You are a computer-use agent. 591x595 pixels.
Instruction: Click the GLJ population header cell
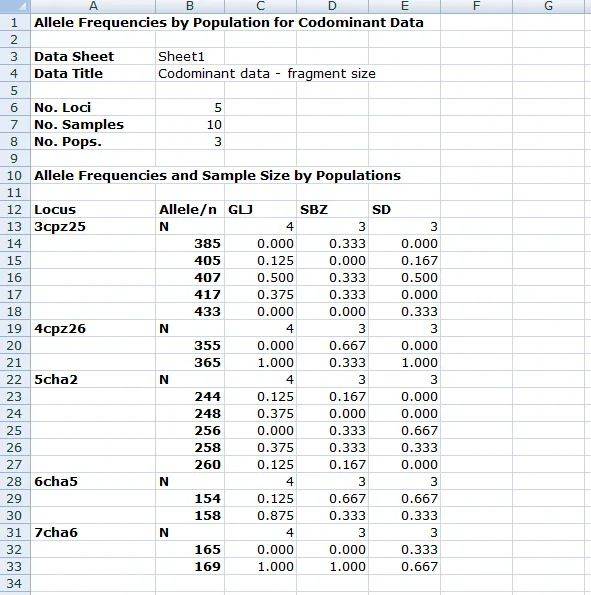[260, 209]
